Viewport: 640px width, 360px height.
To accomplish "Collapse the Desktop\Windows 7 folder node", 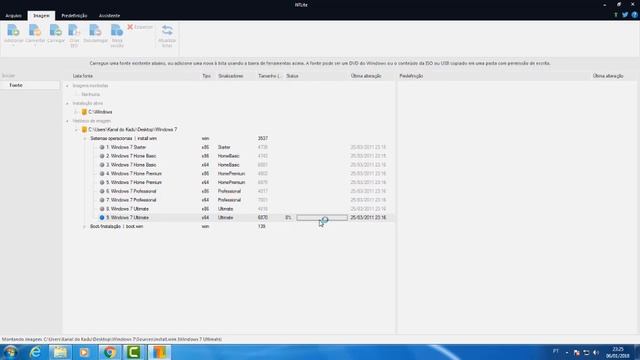I will (x=76, y=129).
